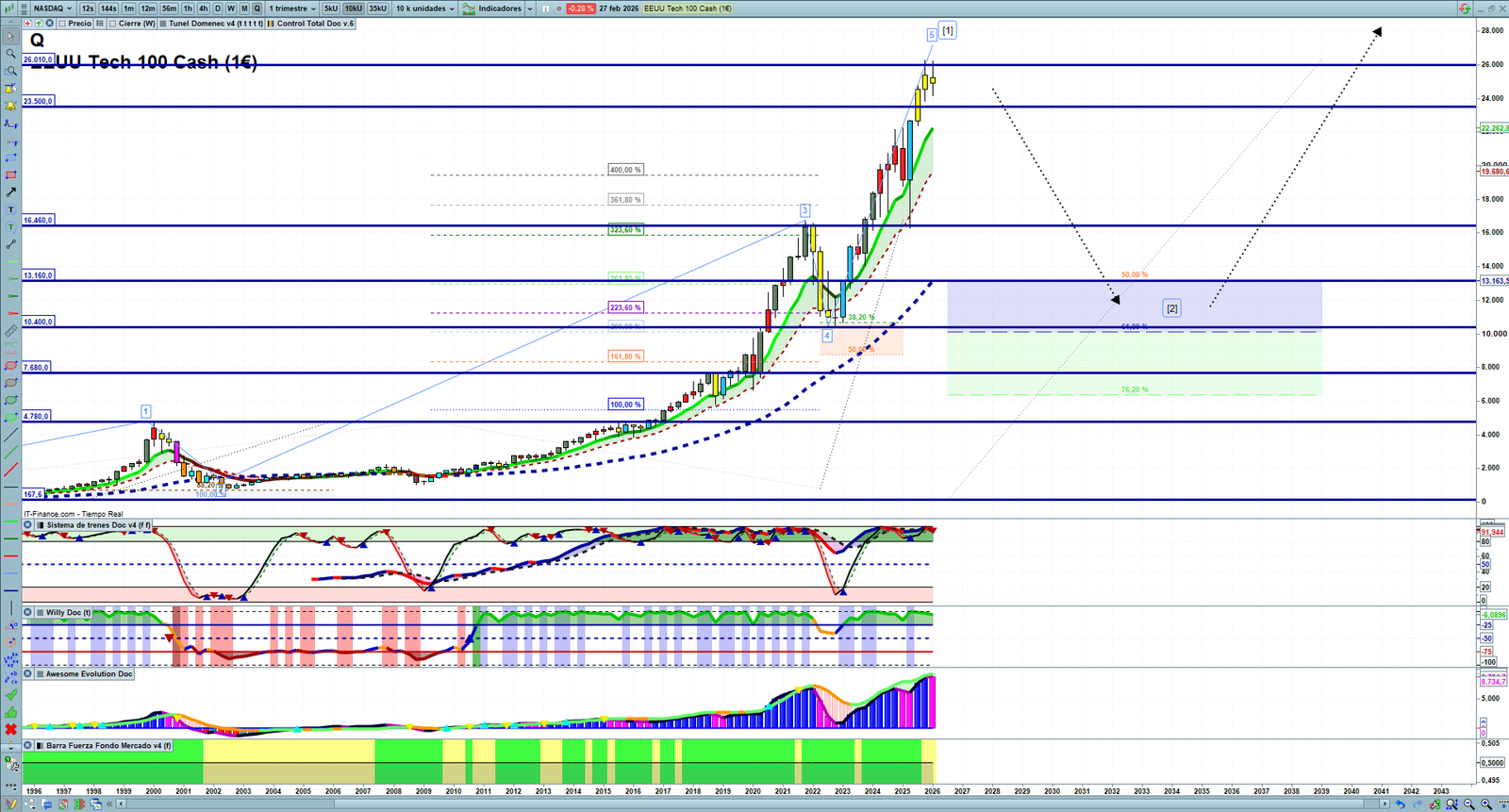Toggle the 4h timeframe button

coord(203,8)
